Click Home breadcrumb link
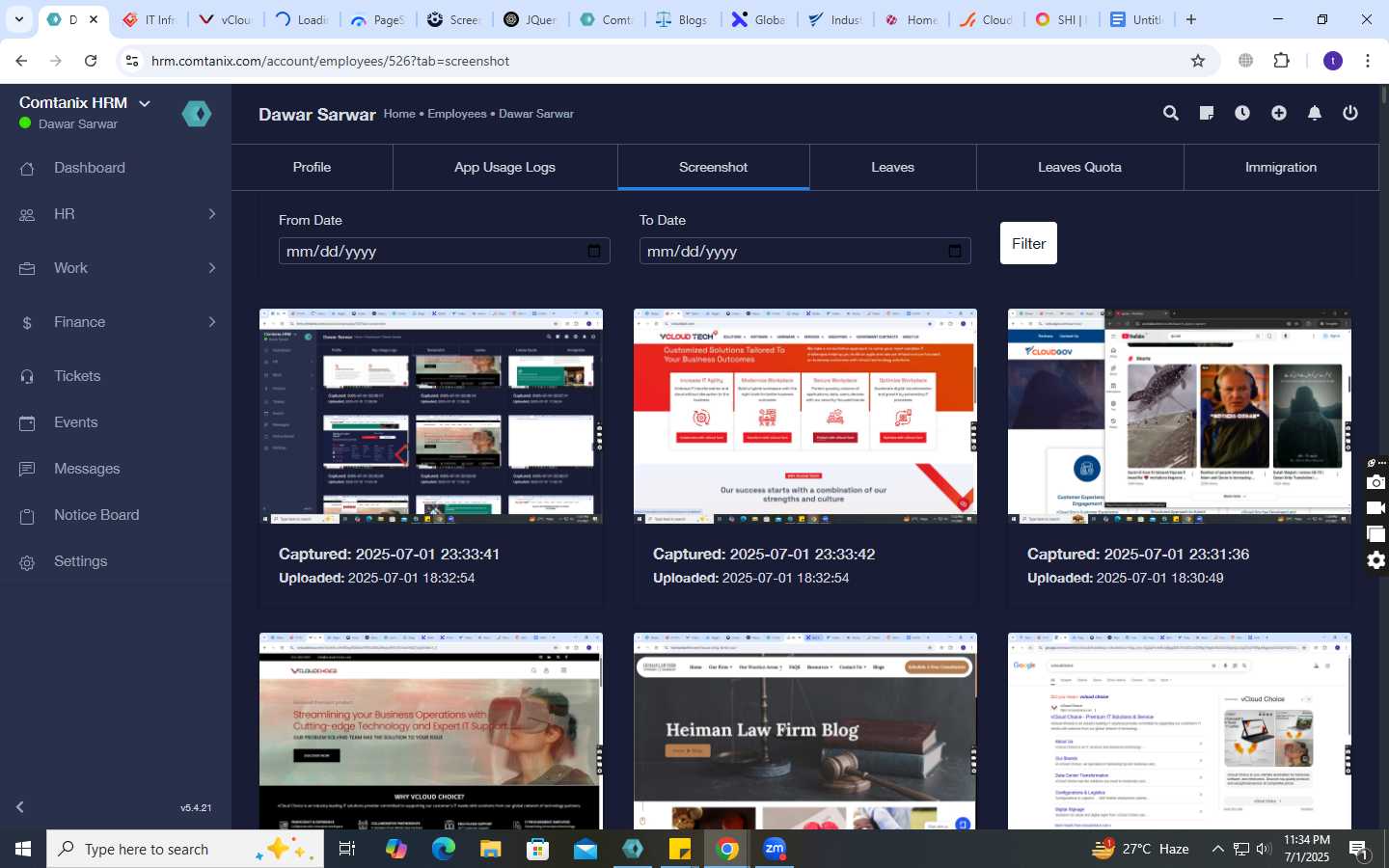Image resolution: width=1389 pixels, height=868 pixels. click(x=399, y=114)
